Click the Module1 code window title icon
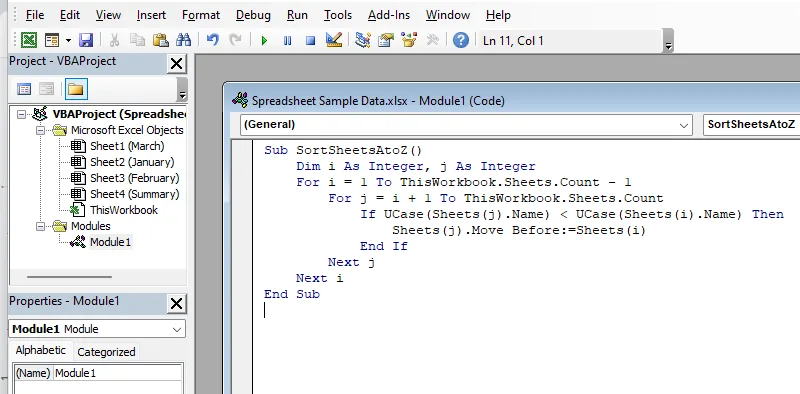The height and width of the screenshot is (394, 800). click(240, 100)
